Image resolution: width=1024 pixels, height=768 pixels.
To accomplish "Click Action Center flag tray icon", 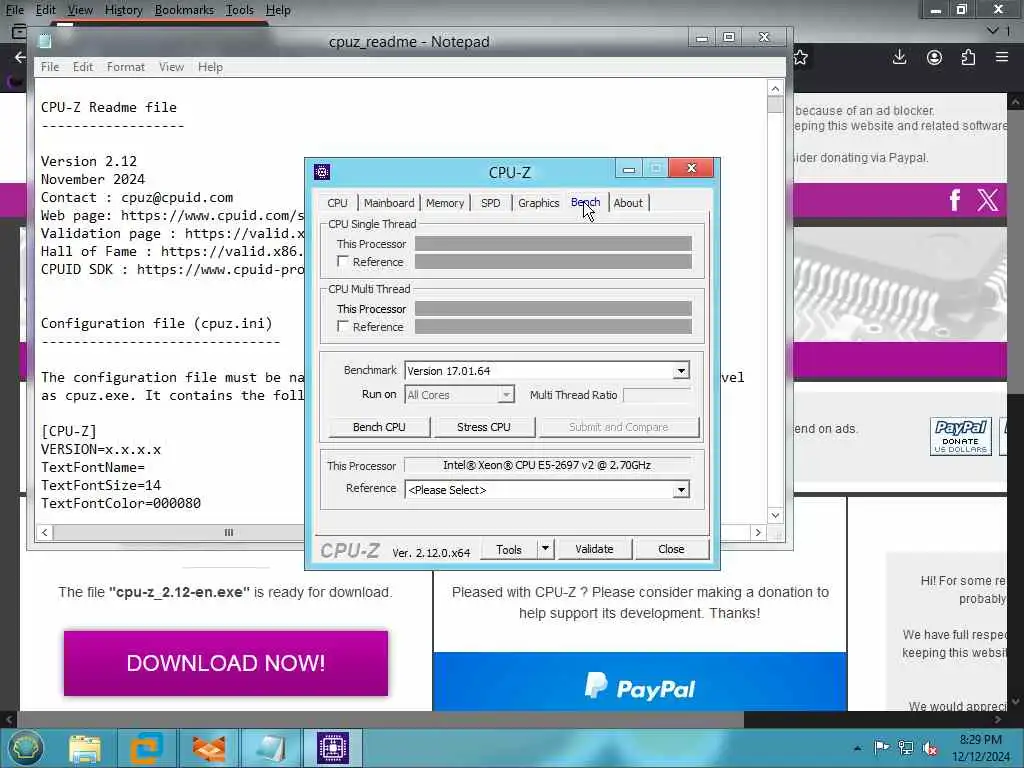I will (x=881, y=748).
